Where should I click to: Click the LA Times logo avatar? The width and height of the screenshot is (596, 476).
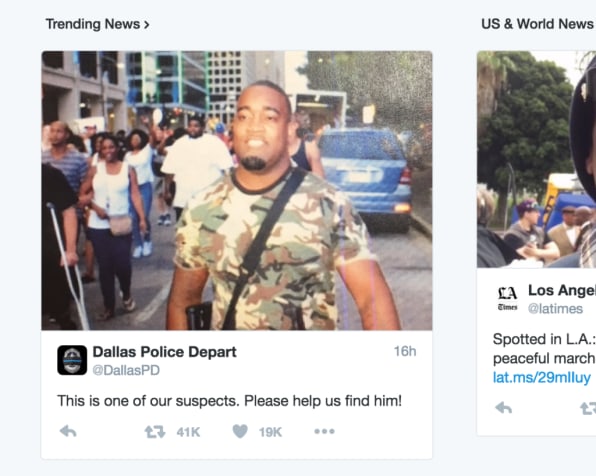tap(507, 299)
